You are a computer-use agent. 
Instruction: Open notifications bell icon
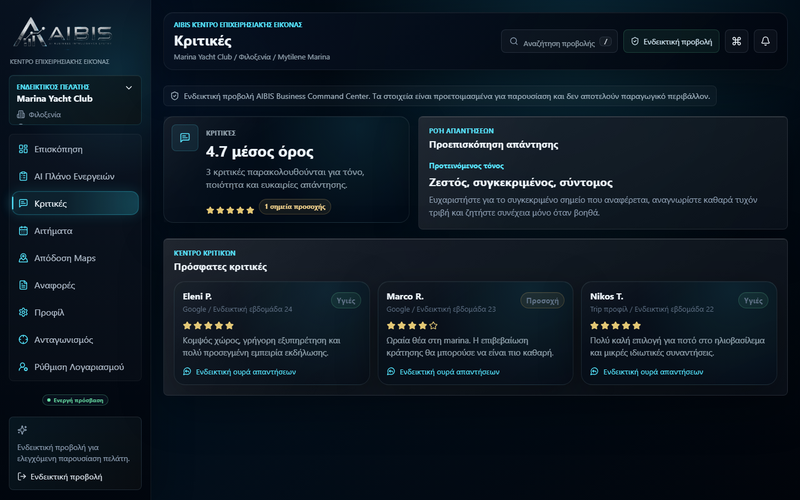point(765,41)
